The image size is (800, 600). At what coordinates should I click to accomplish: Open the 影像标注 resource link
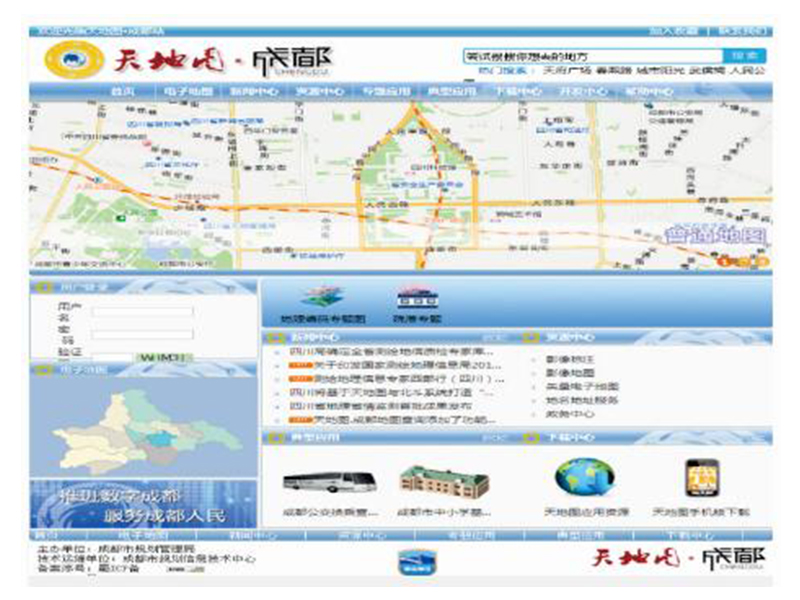point(569,360)
